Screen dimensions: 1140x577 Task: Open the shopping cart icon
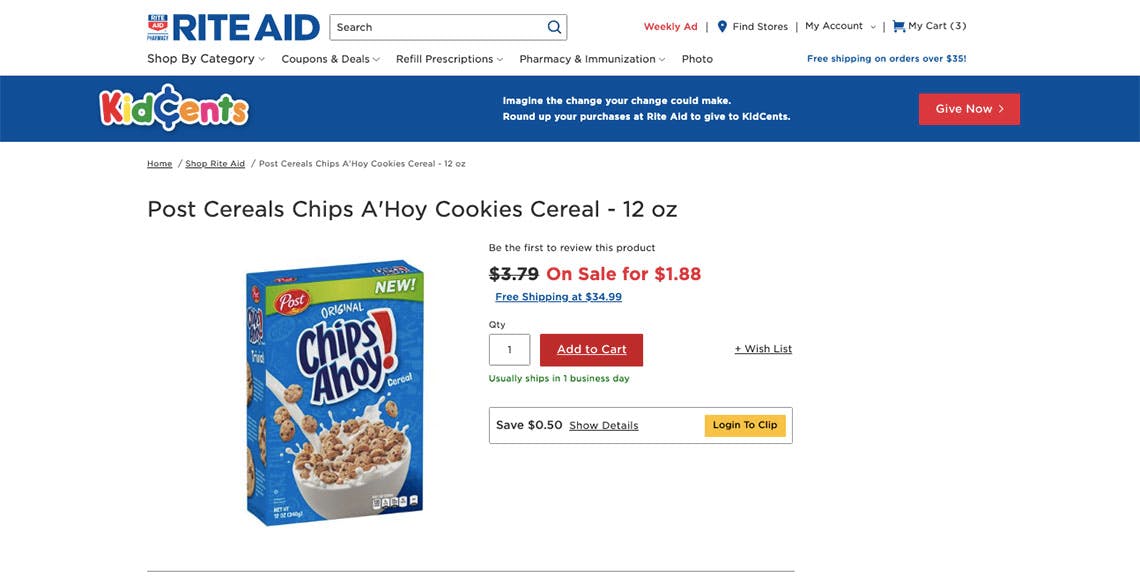pyautogui.click(x=899, y=26)
